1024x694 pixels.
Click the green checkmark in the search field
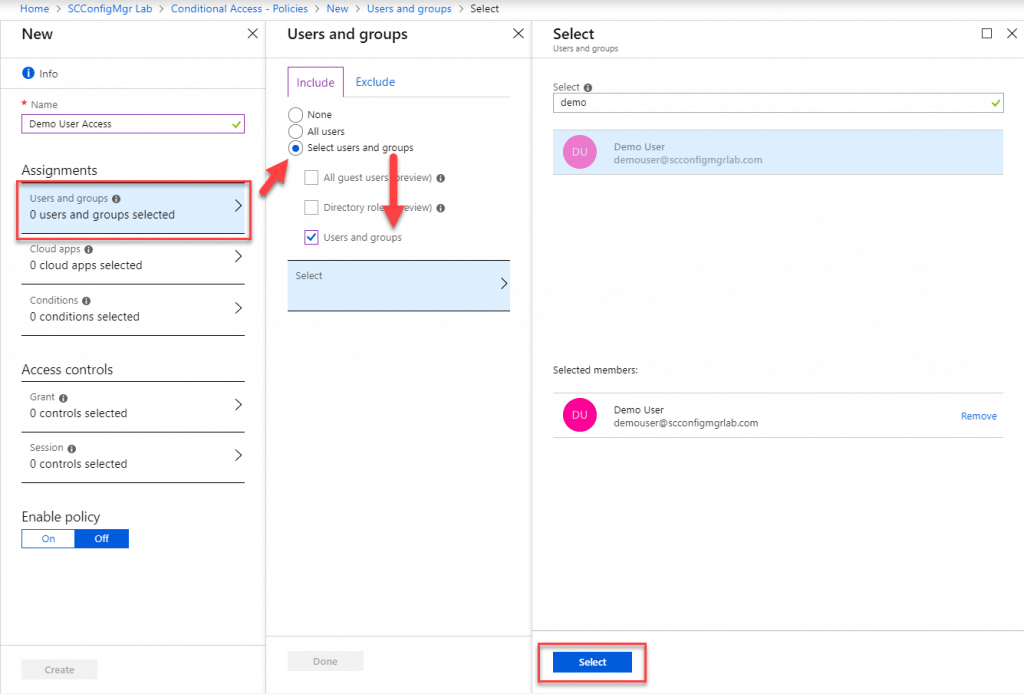coord(993,102)
